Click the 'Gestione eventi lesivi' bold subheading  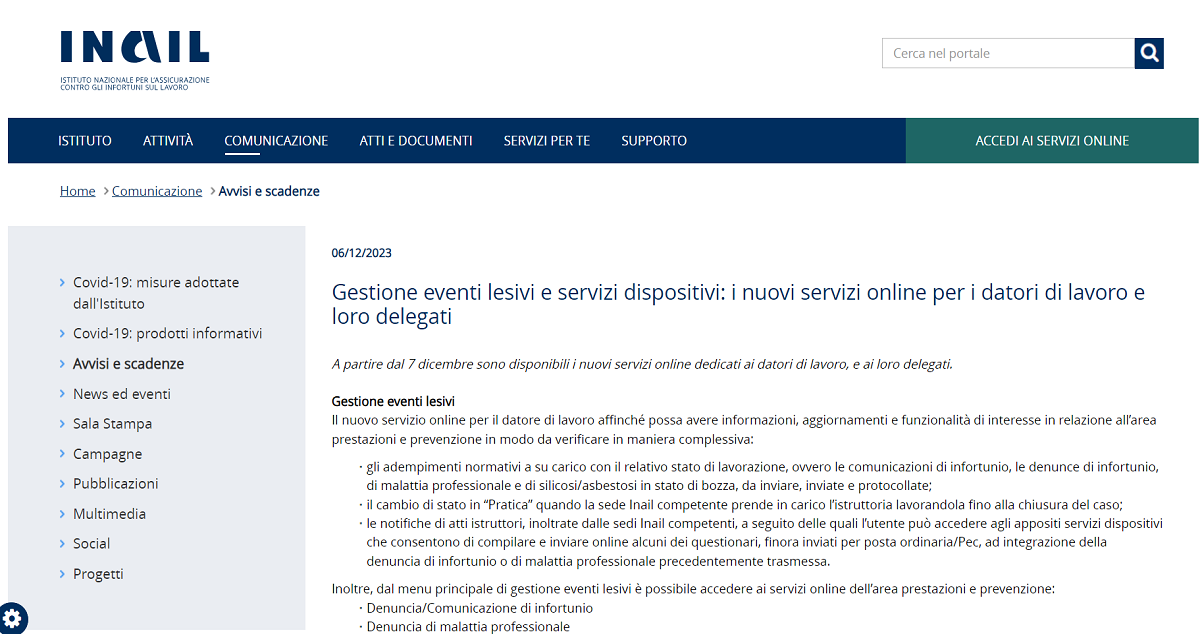(393, 401)
